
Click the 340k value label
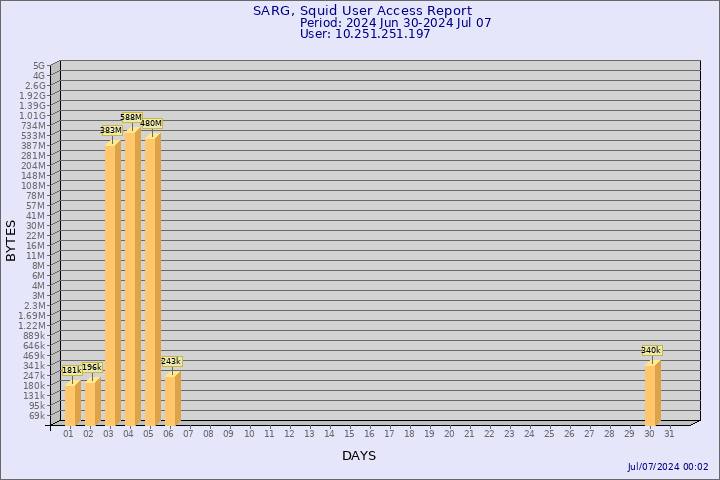[651, 351]
